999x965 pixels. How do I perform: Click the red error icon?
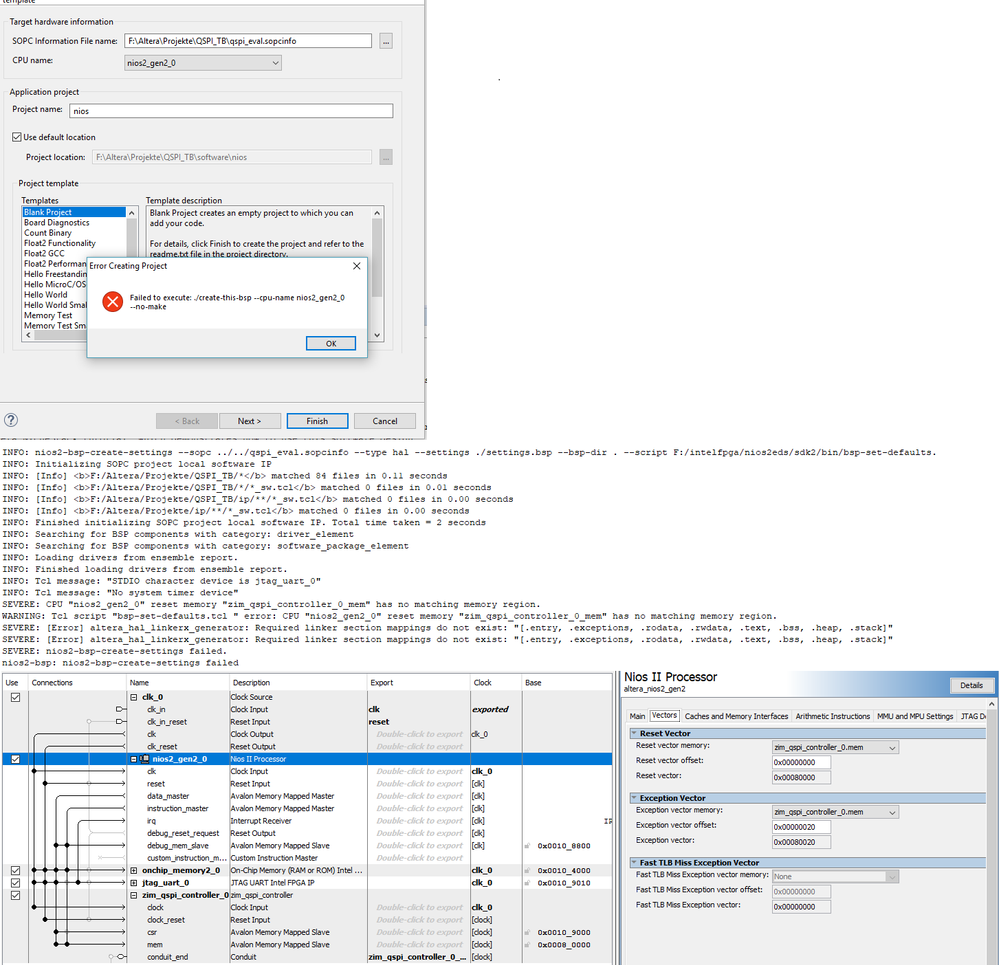(113, 301)
